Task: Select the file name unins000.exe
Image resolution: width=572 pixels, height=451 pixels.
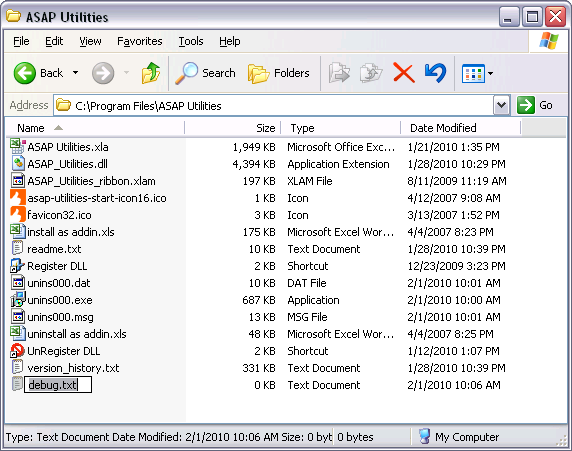Action: pyautogui.click(x=60, y=300)
